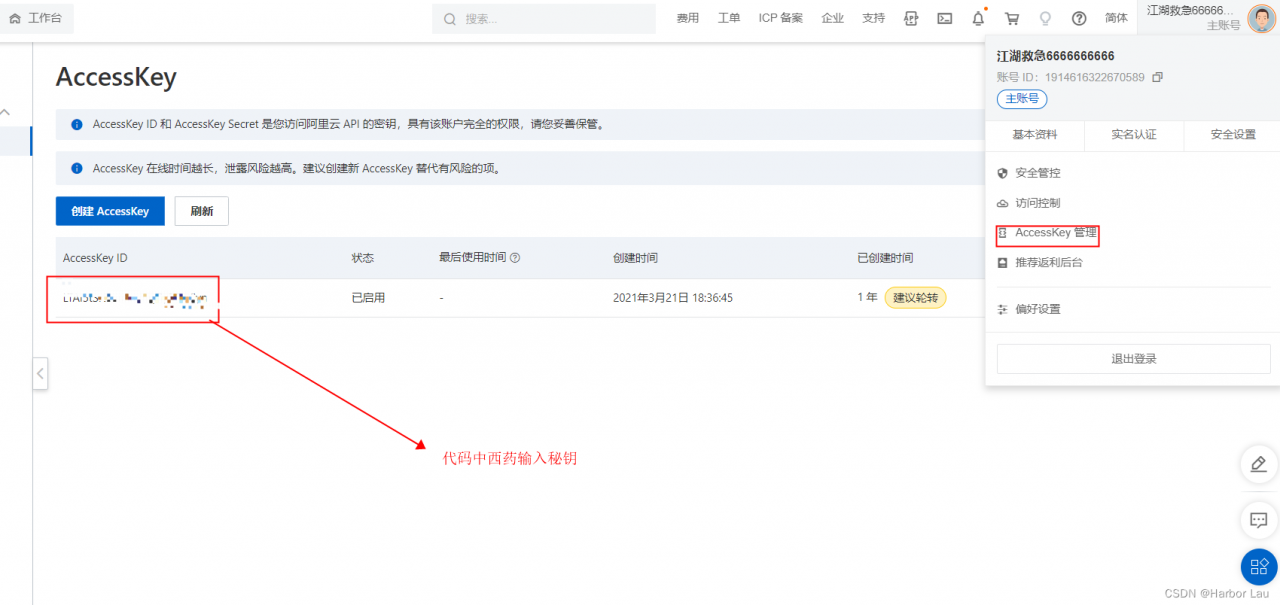Click the shield icon beside 安全管控
This screenshot has width=1280, height=605.
click(1003, 173)
